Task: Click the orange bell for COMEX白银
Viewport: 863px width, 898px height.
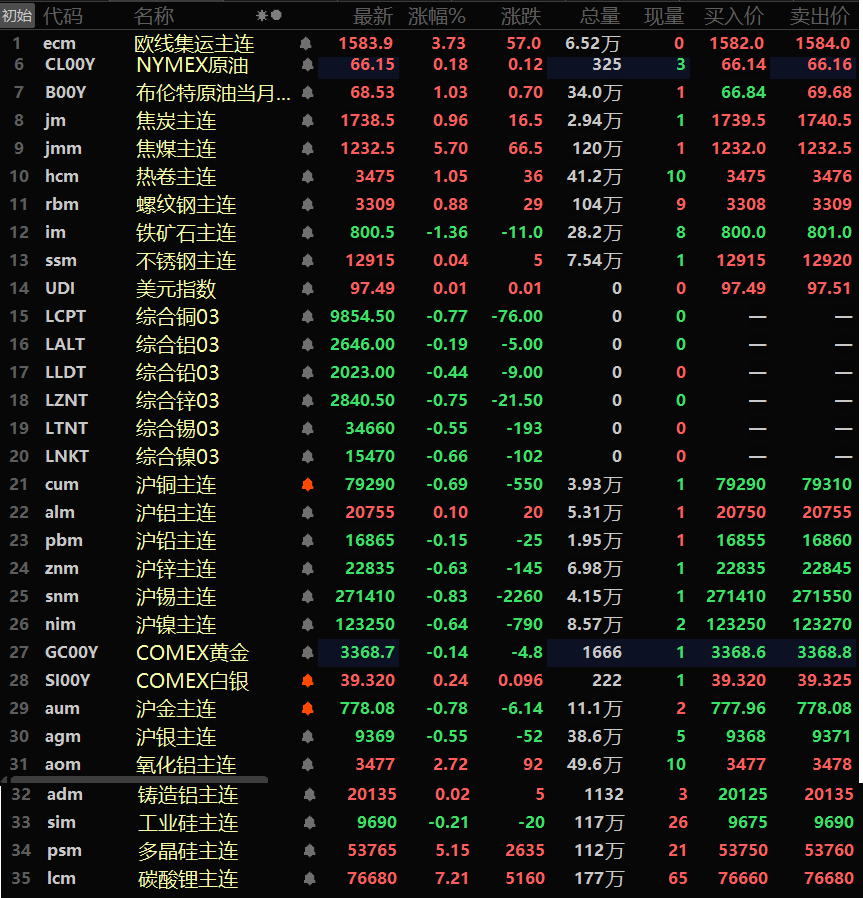Action: coord(307,681)
